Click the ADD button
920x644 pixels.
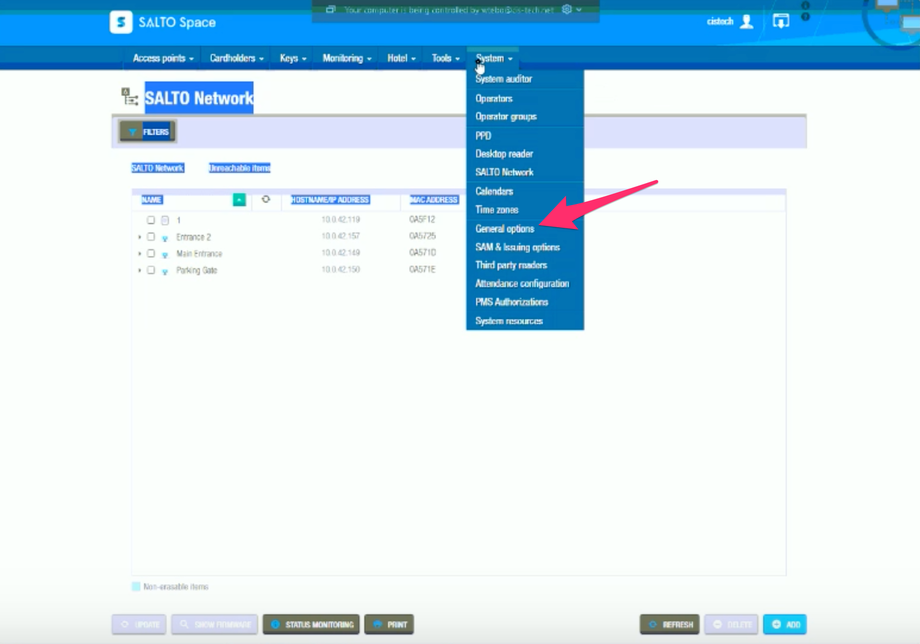pyautogui.click(x=785, y=625)
